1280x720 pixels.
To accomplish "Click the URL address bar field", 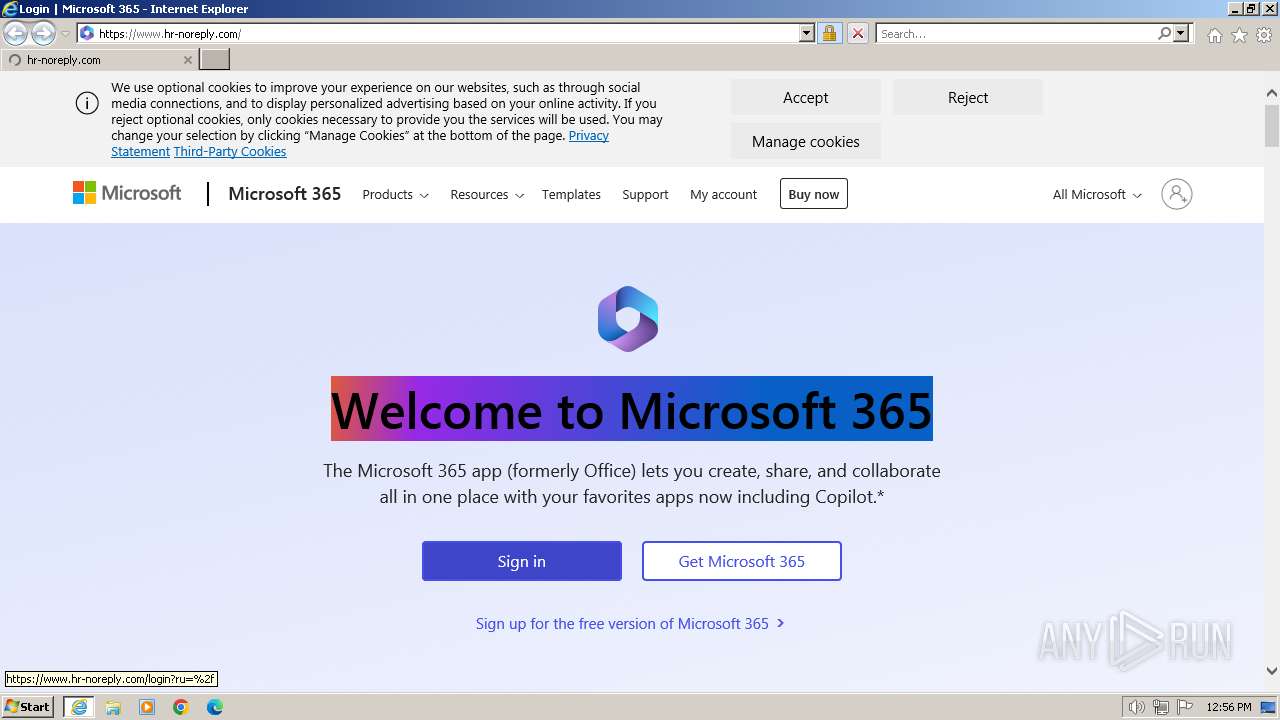I will 445,33.
